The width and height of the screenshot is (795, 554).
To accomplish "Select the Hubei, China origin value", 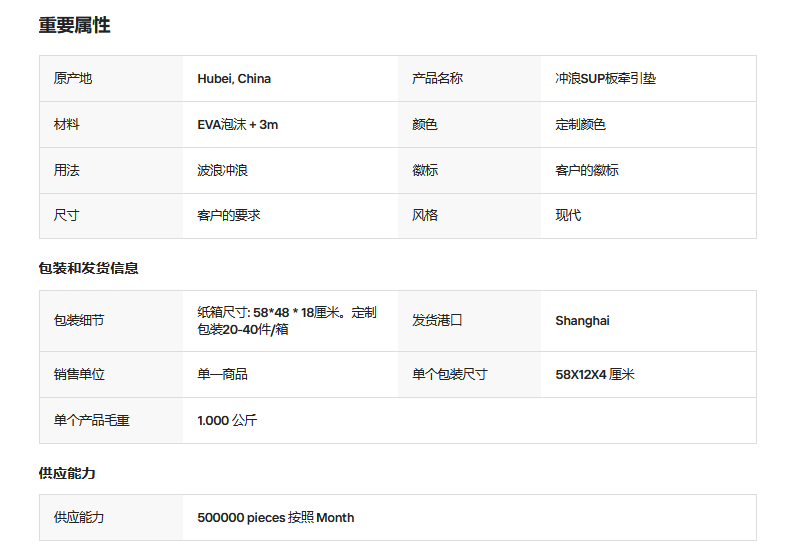I will (234, 79).
